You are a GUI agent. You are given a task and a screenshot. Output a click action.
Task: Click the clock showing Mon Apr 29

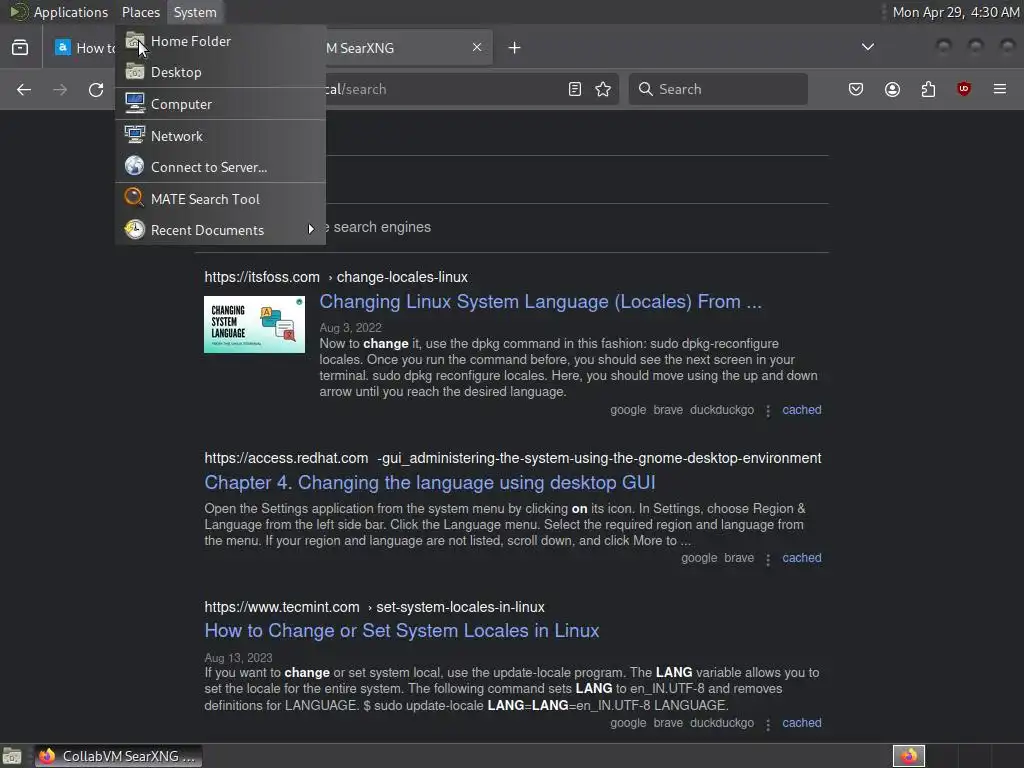click(955, 12)
